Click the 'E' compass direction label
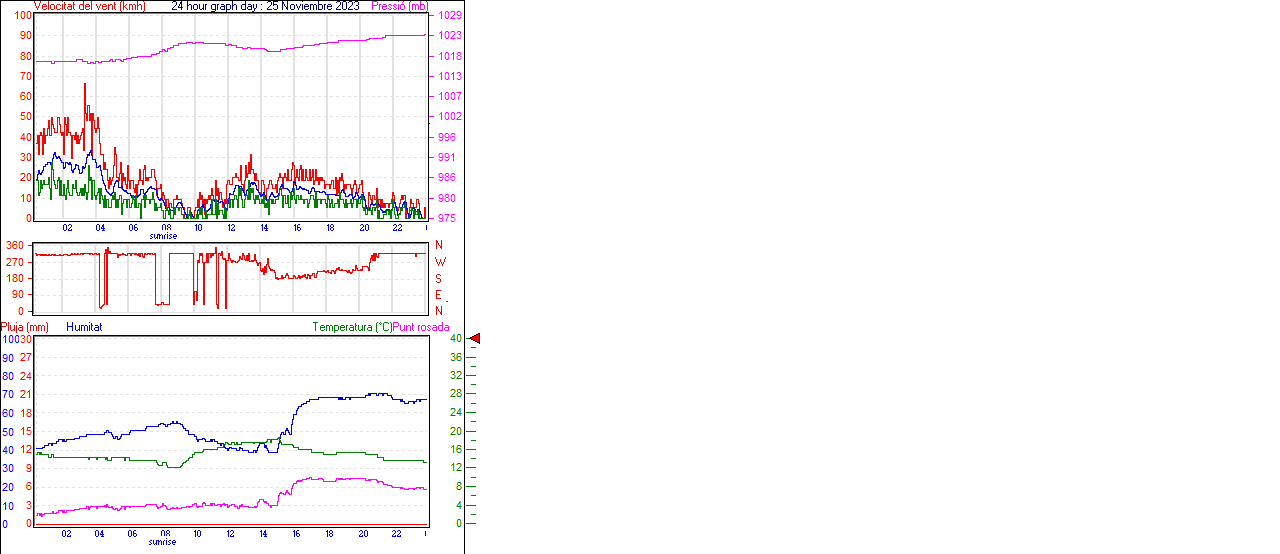This screenshot has height=554, width=1280. (x=438, y=295)
